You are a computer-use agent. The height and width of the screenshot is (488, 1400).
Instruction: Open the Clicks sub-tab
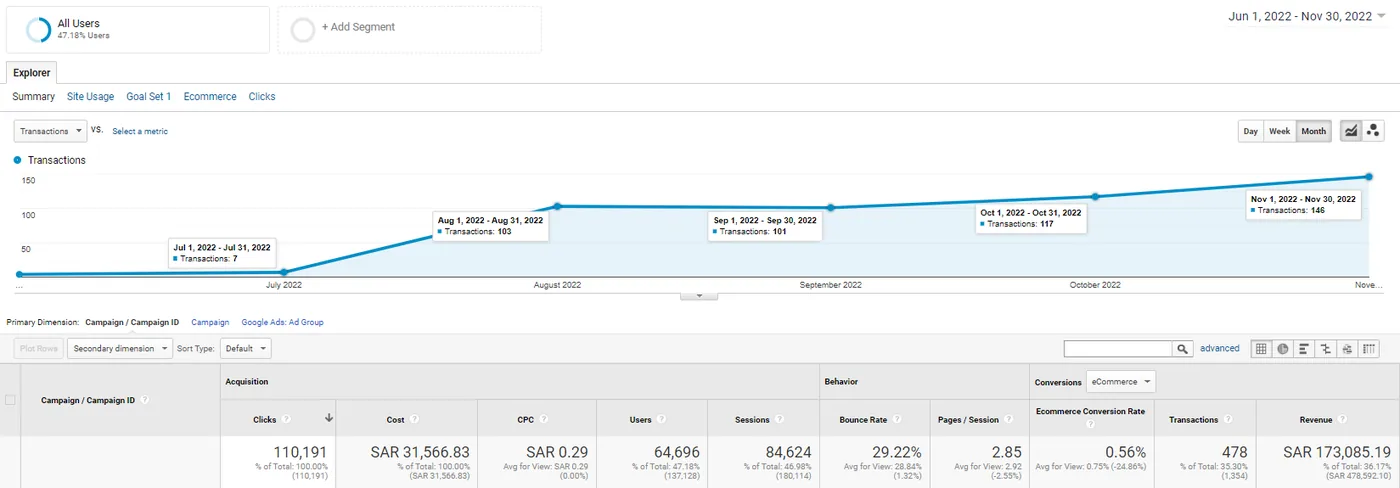(x=262, y=97)
